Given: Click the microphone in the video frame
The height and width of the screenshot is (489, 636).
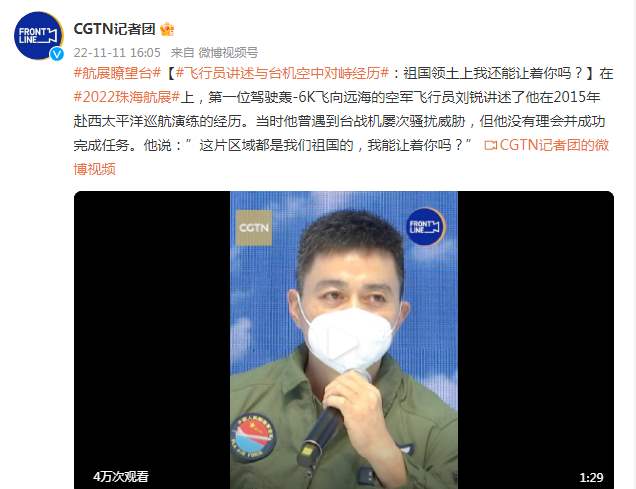Looking at the screenshot, I should click(x=320, y=436).
